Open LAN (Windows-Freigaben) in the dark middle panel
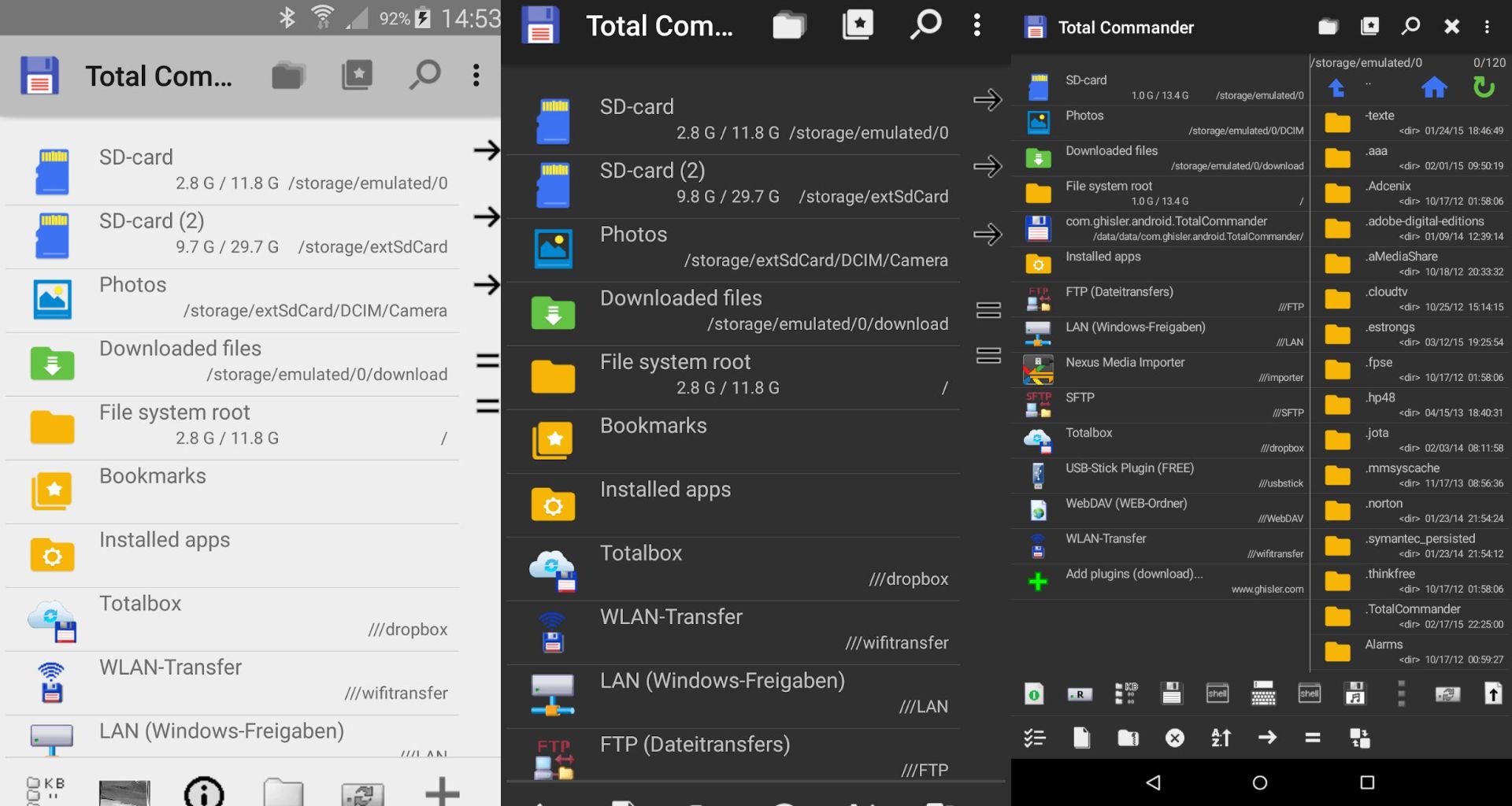1512x806 pixels. 732,696
